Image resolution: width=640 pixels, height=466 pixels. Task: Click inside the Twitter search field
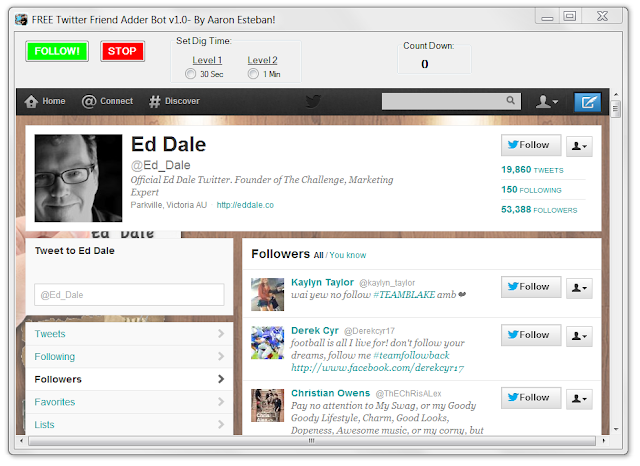coord(443,101)
